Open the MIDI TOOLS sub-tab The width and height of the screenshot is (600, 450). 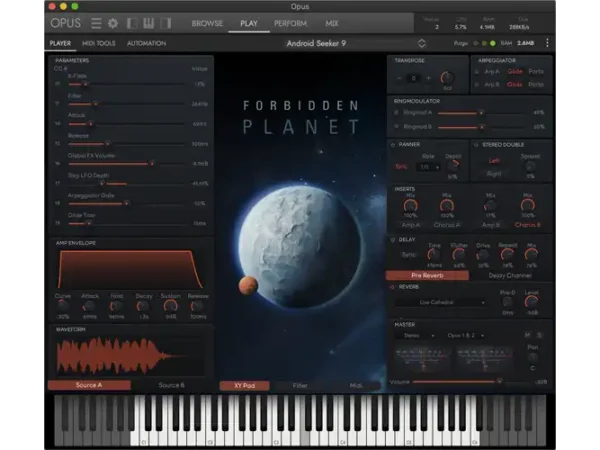pos(99,43)
